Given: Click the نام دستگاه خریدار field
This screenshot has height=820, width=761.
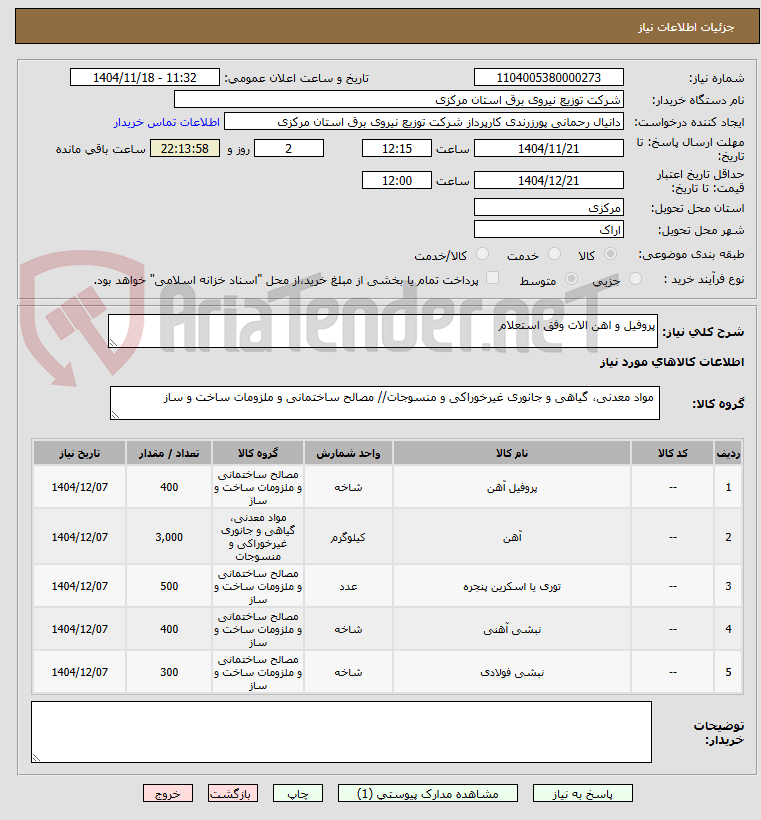Looking at the screenshot, I should (399, 99).
